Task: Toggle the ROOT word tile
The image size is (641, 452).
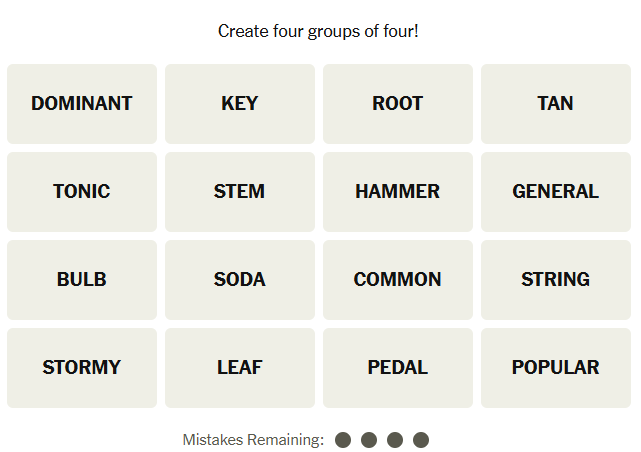Action: (x=398, y=104)
